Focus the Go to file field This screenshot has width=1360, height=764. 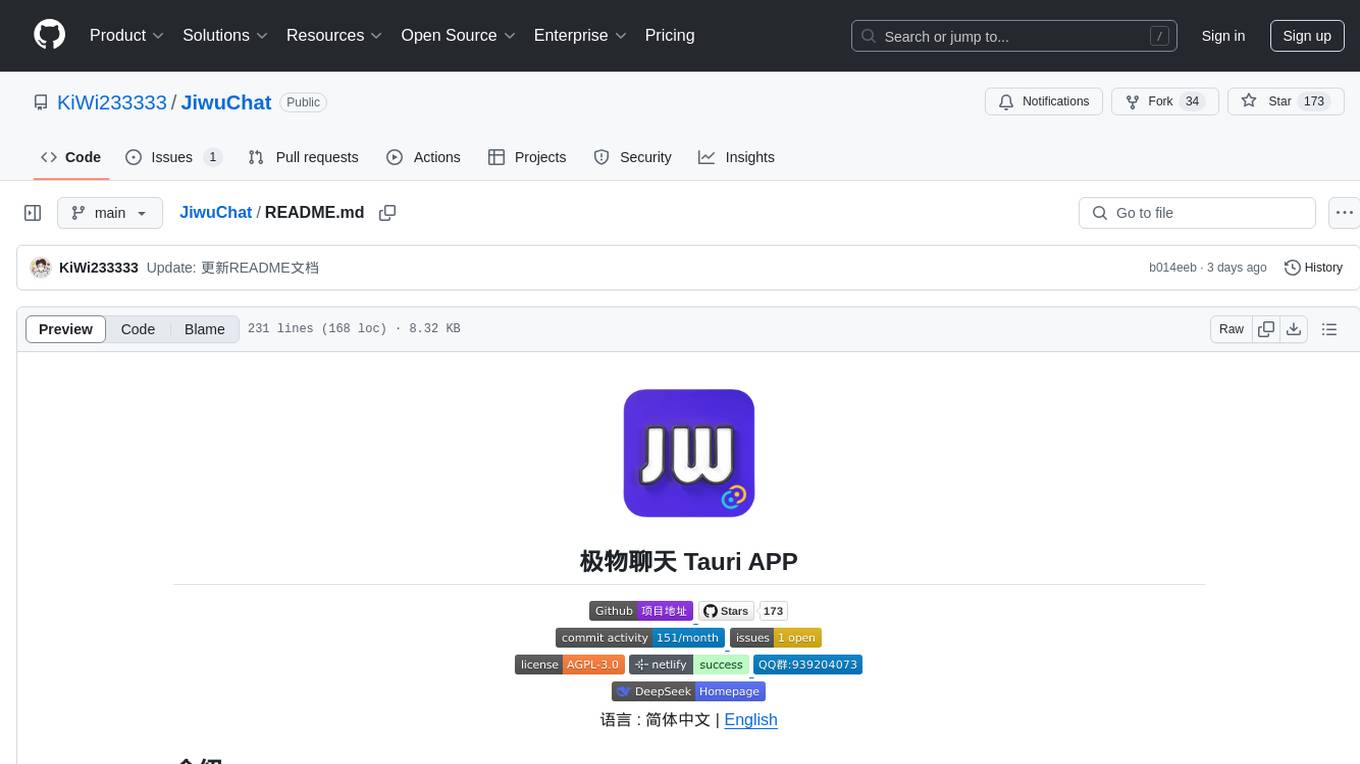click(1197, 213)
